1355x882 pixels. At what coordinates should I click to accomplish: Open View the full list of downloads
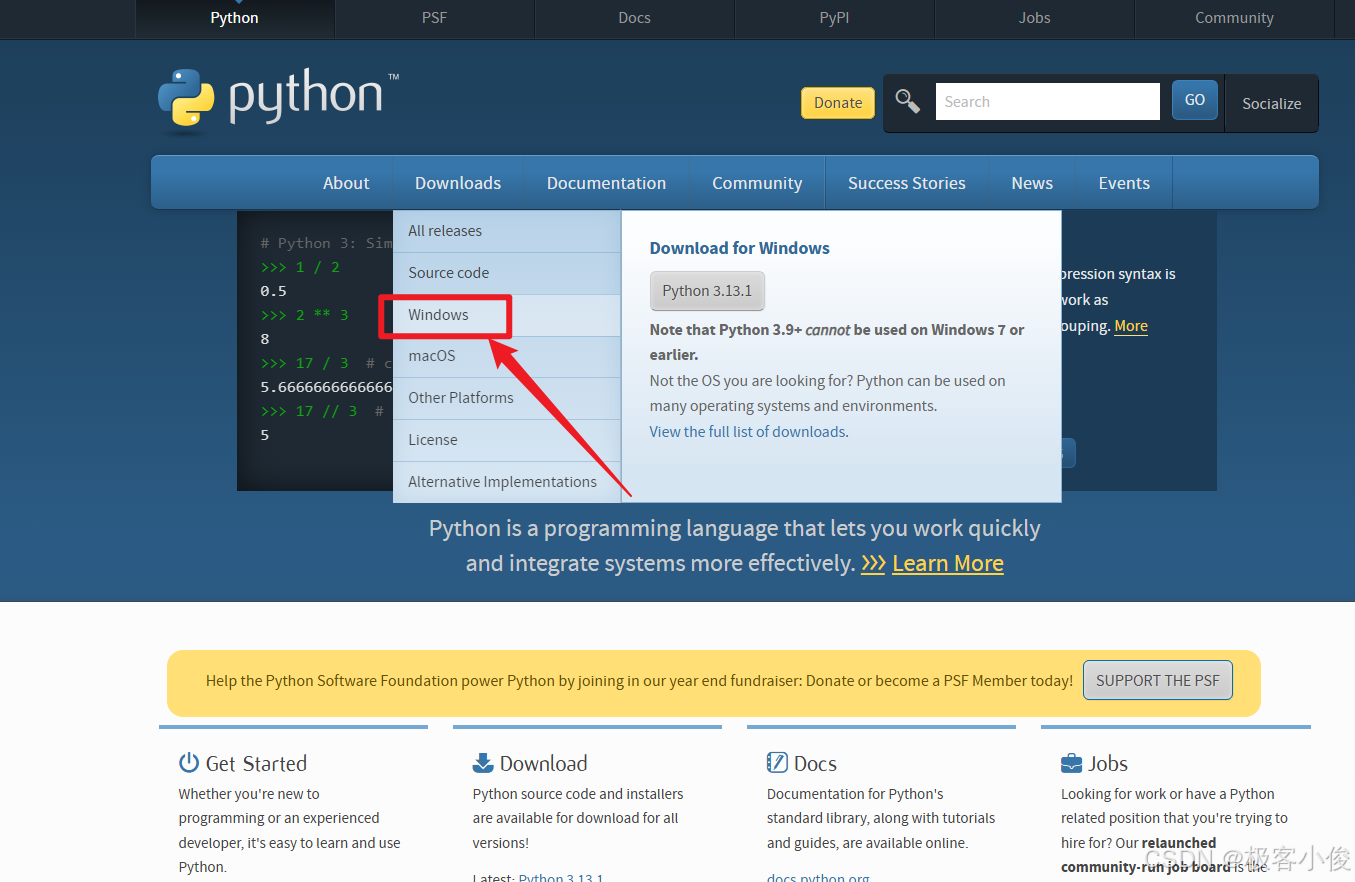[747, 432]
